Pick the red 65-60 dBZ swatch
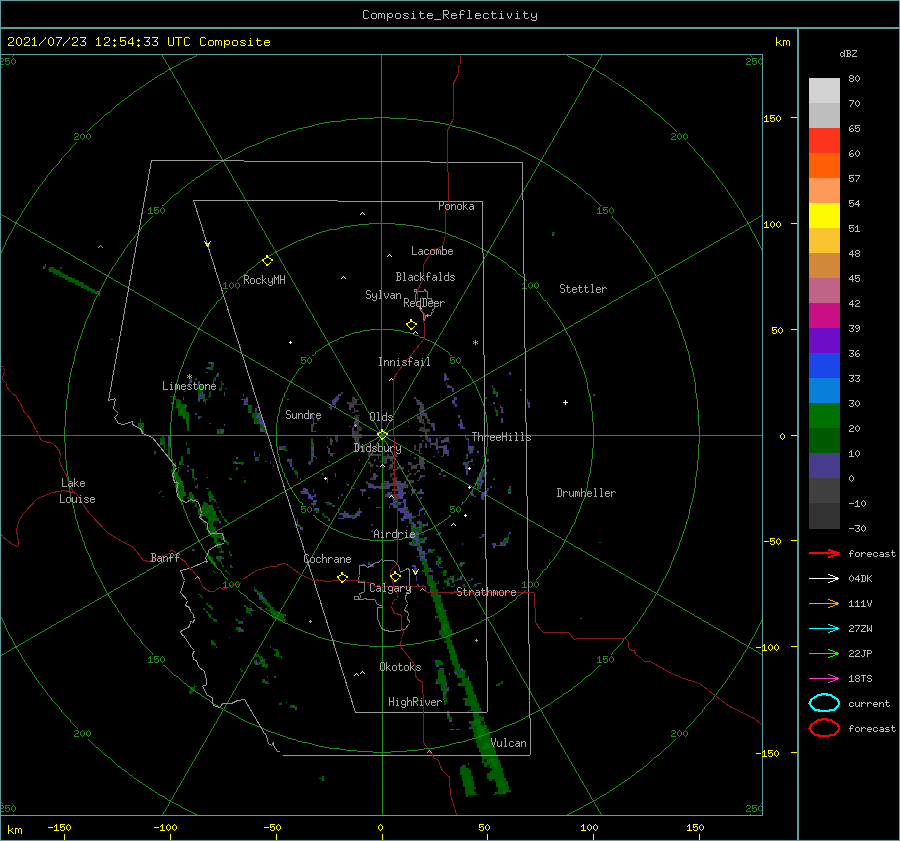 coord(824,141)
